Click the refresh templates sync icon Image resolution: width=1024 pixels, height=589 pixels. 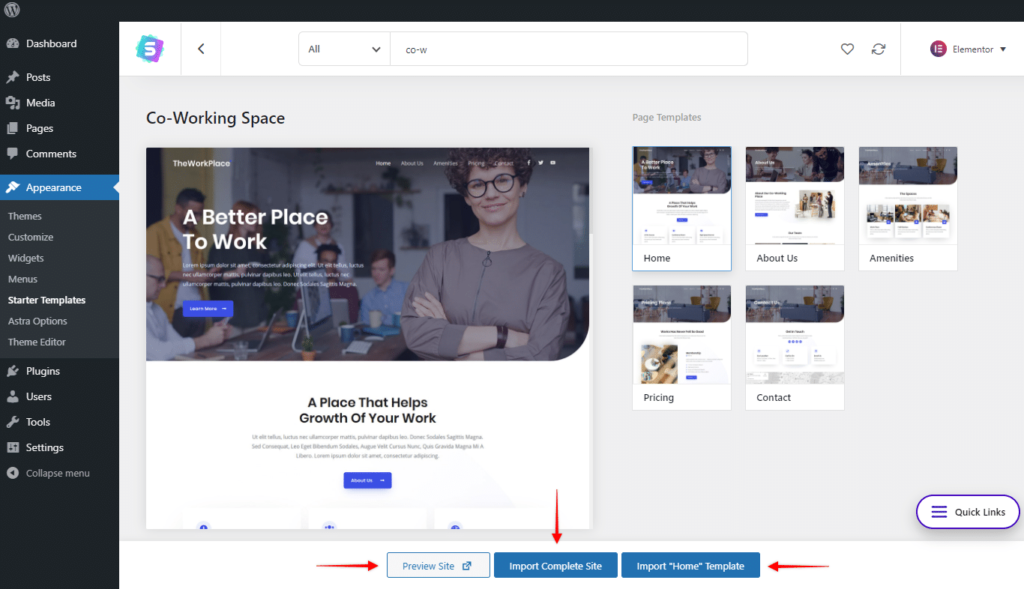[879, 48]
